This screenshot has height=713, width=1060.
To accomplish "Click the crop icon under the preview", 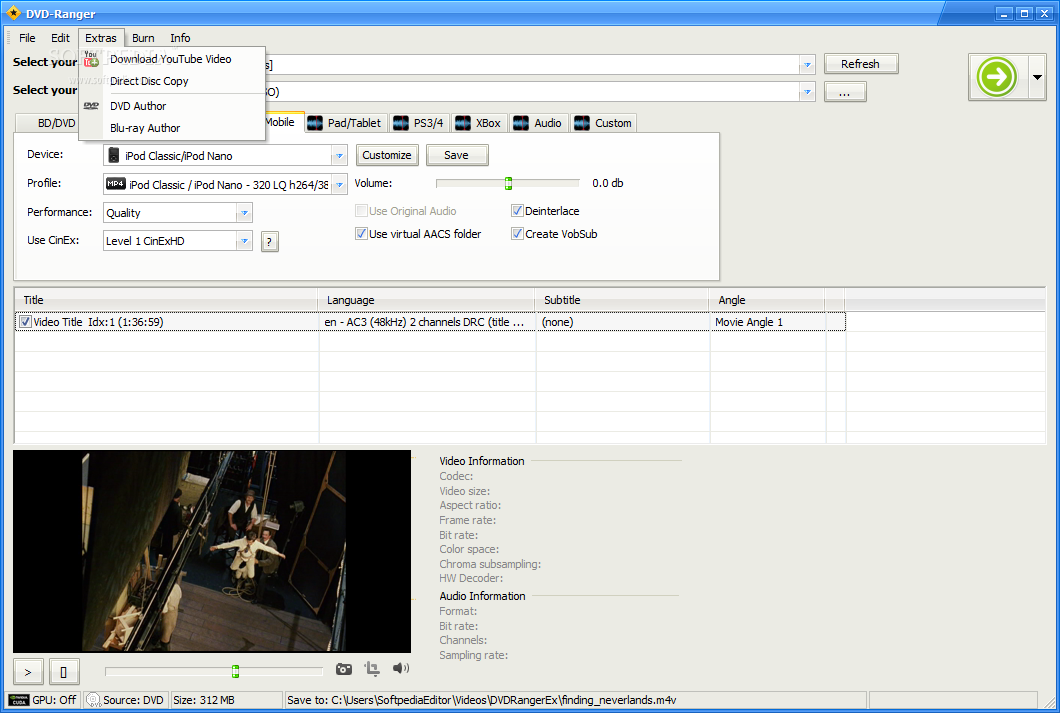I will tap(372, 669).
